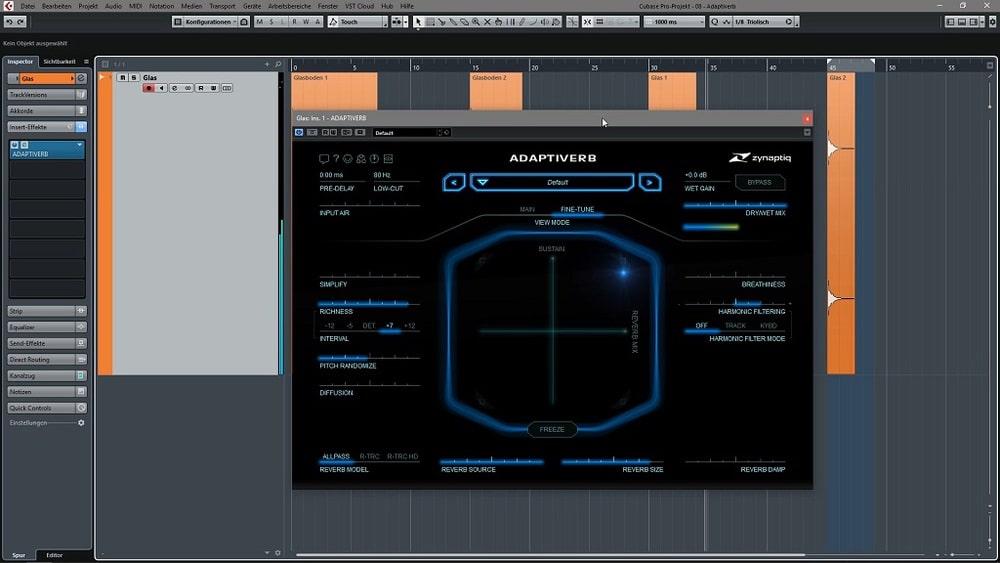Select the Mute X tool
The image size is (1000, 563).
click(487, 22)
